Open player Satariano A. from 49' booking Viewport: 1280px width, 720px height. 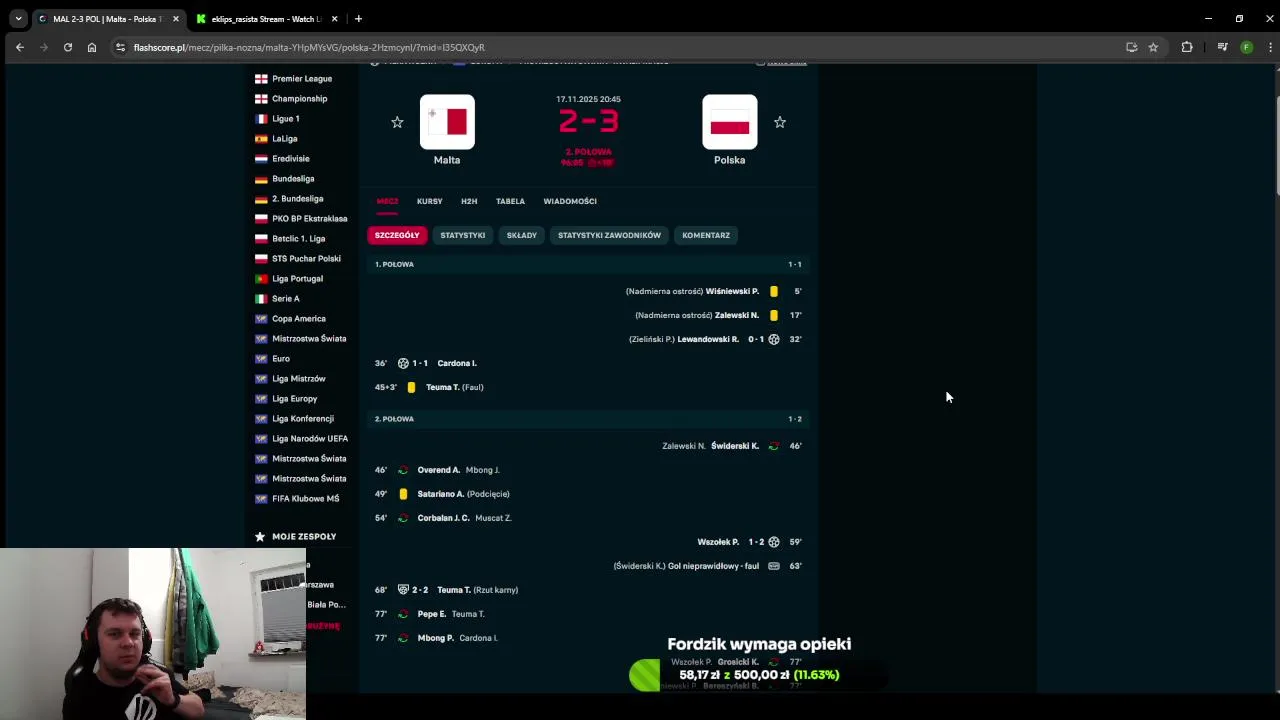pos(441,494)
